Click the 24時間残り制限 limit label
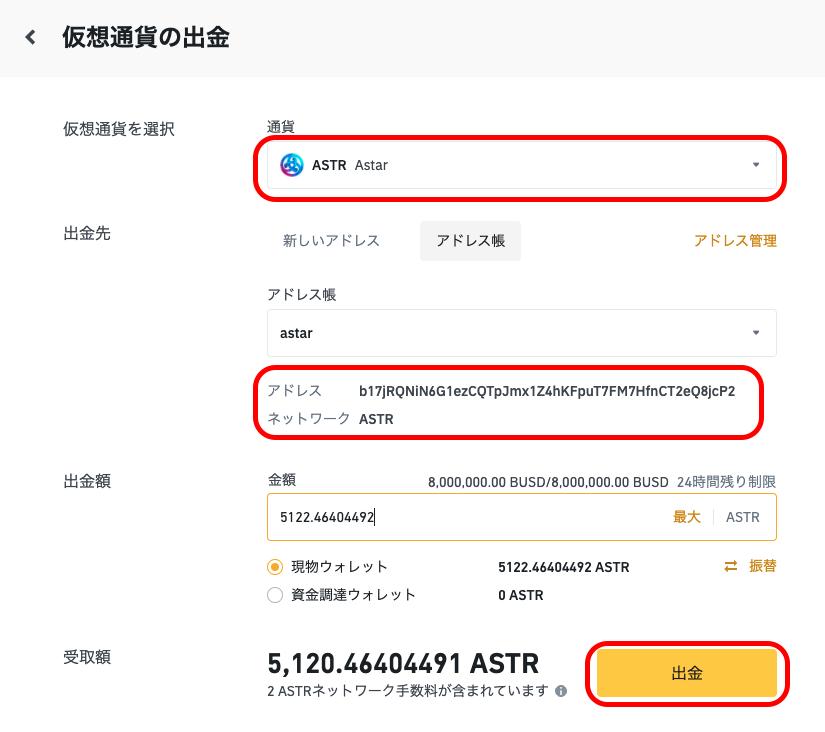 coord(726,482)
